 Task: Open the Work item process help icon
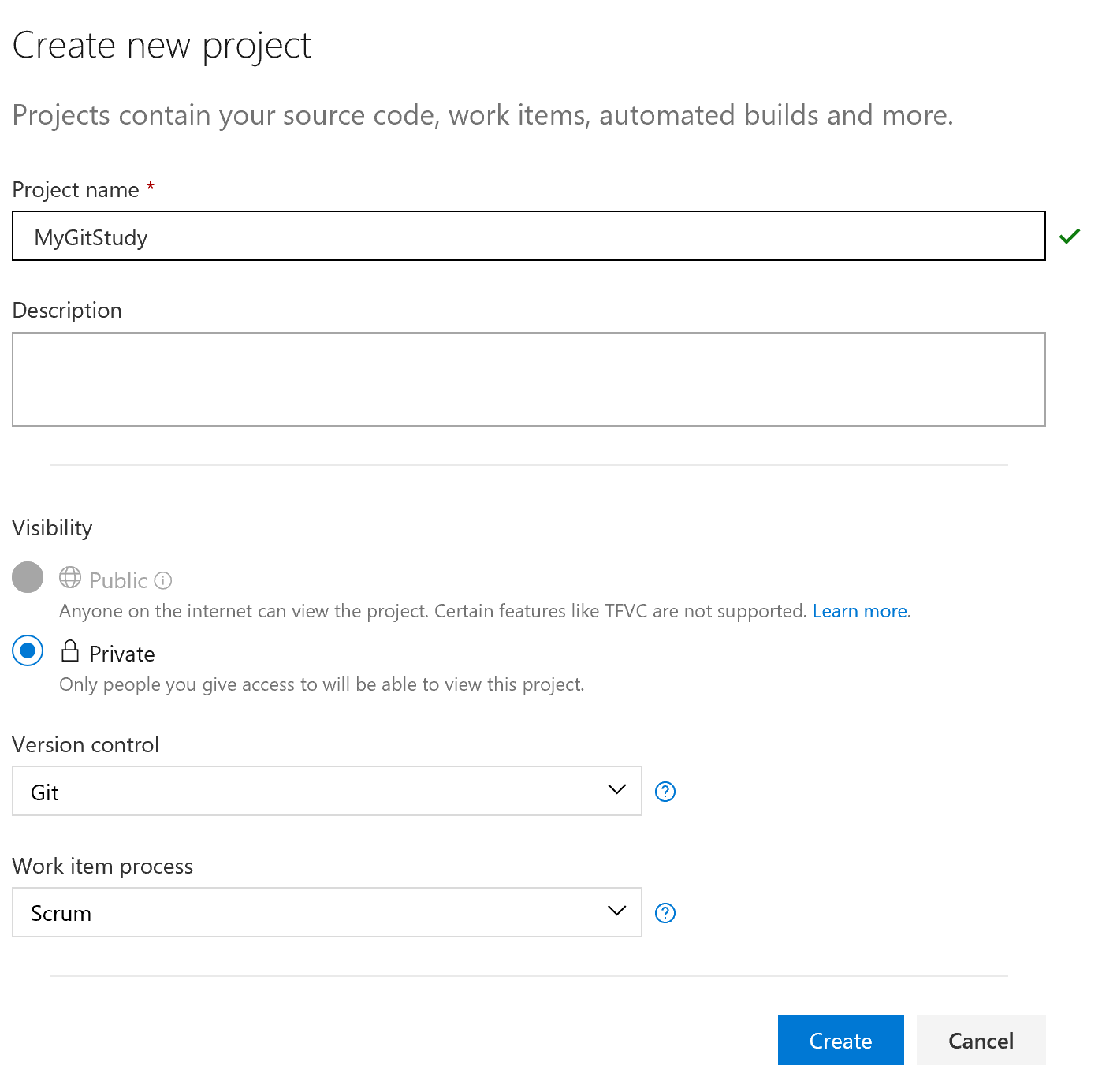[665, 912]
